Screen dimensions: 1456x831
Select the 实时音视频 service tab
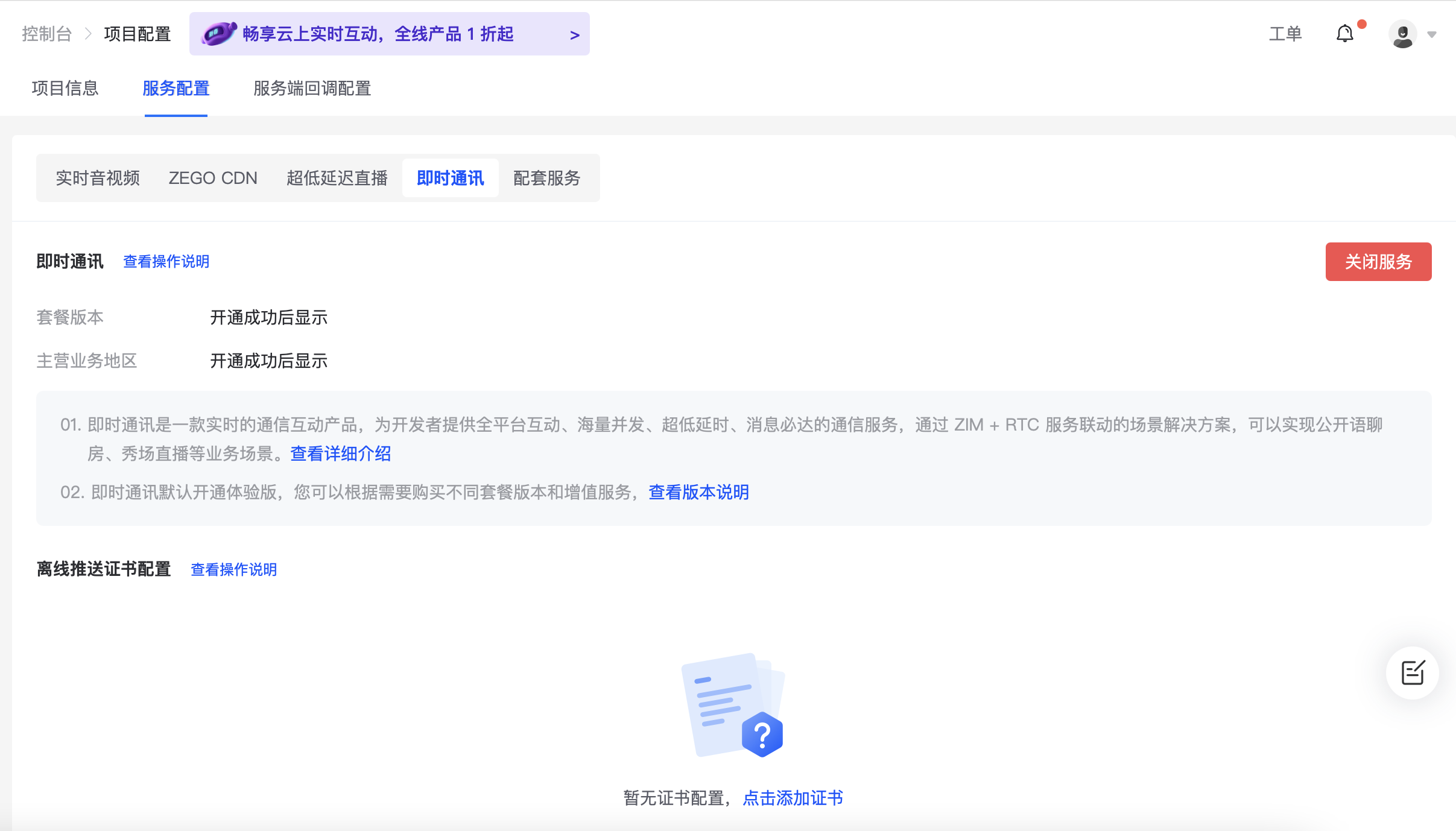point(98,178)
